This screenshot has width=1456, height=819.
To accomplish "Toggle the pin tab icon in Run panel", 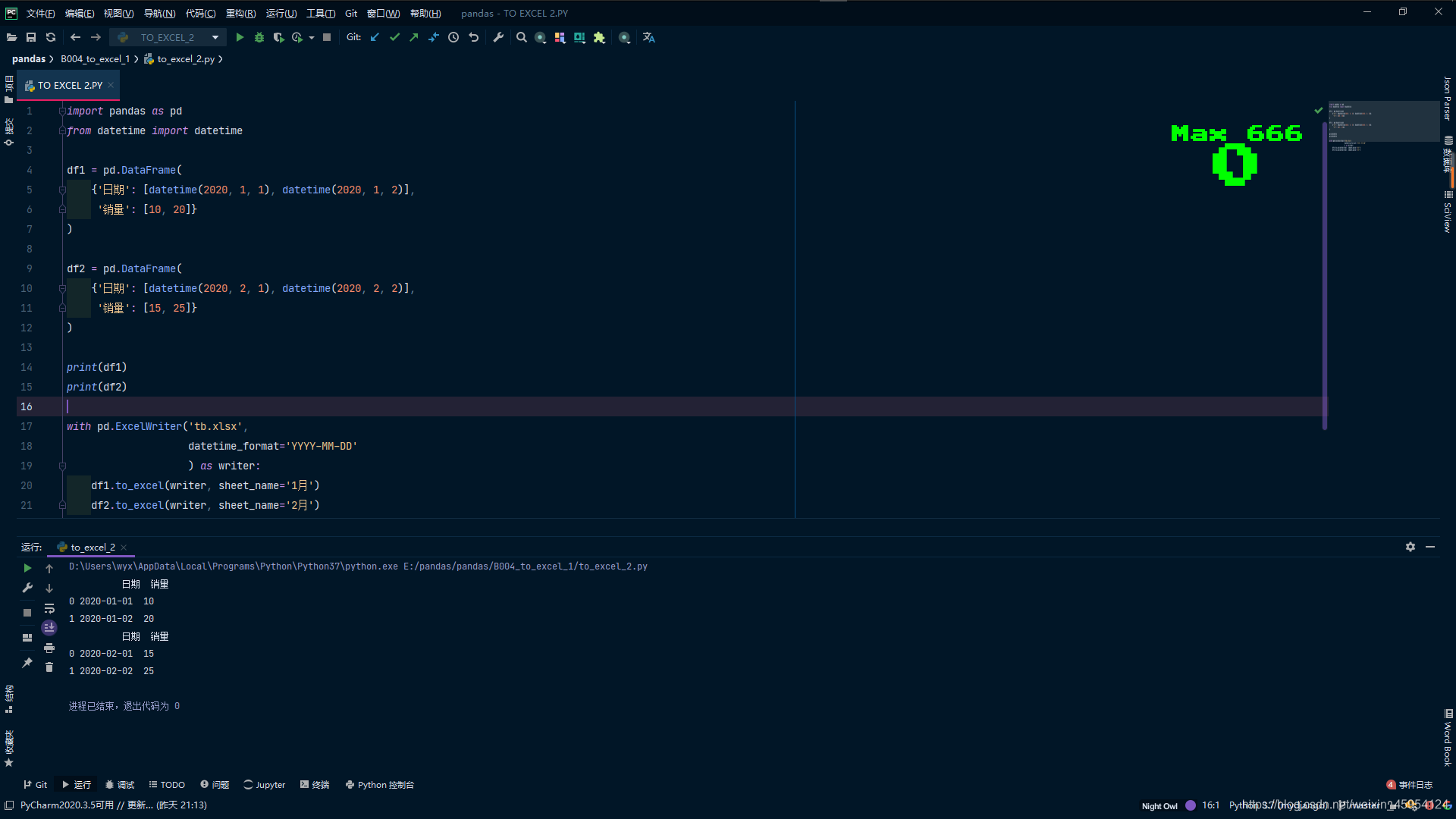I will pos(27,663).
